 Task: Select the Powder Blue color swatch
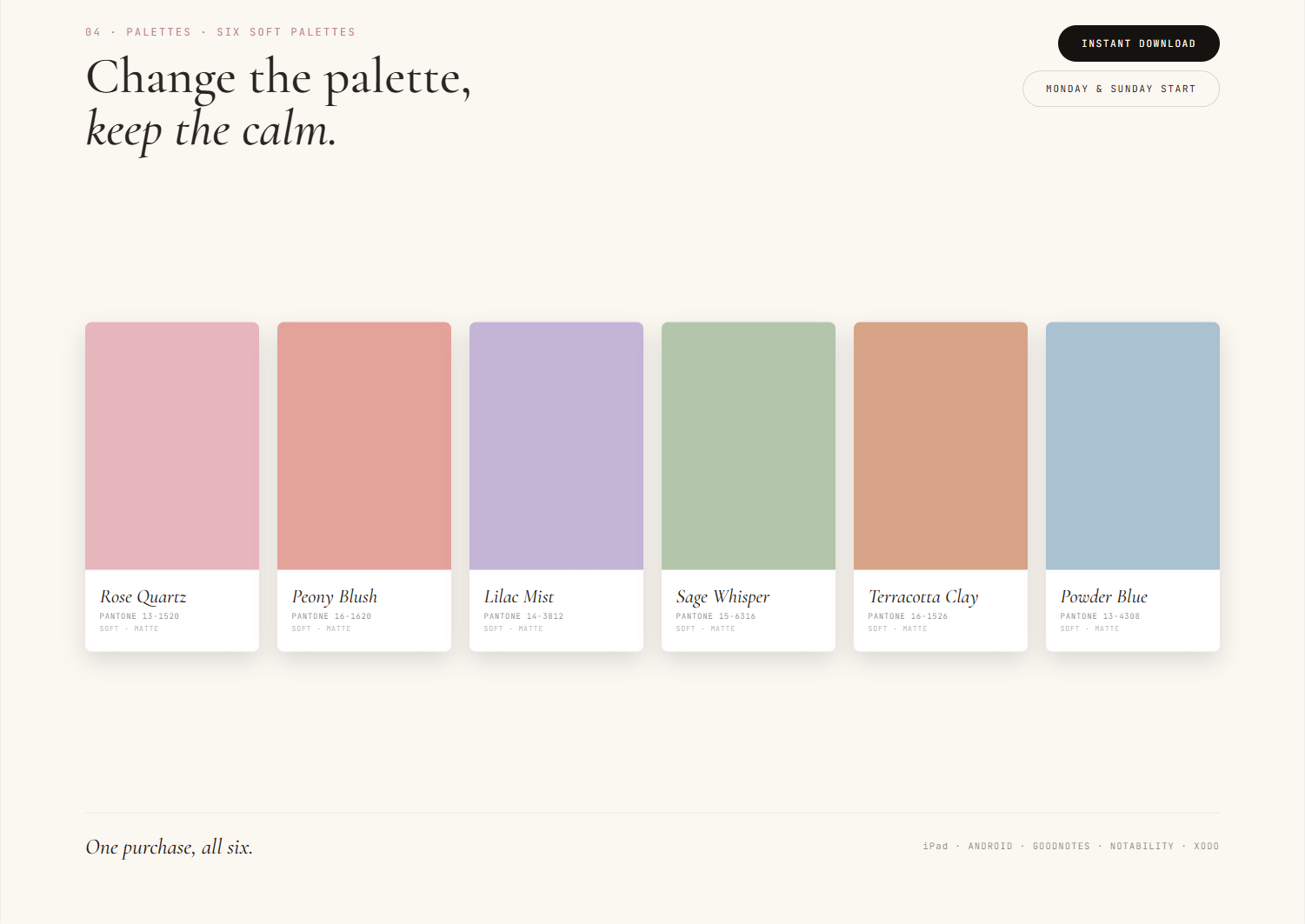(x=1133, y=446)
